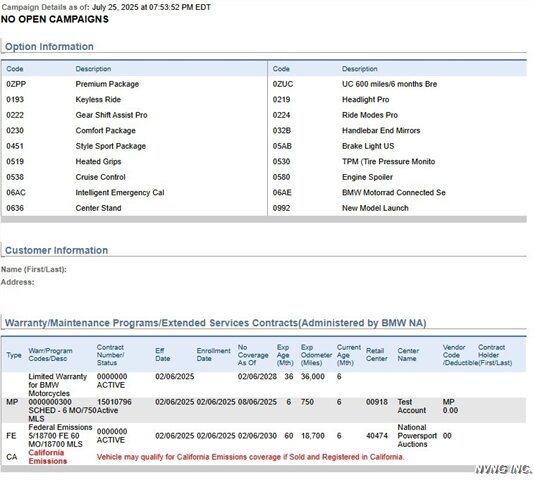Select the 36,000 odometer value
The image size is (533, 480).
point(312,377)
